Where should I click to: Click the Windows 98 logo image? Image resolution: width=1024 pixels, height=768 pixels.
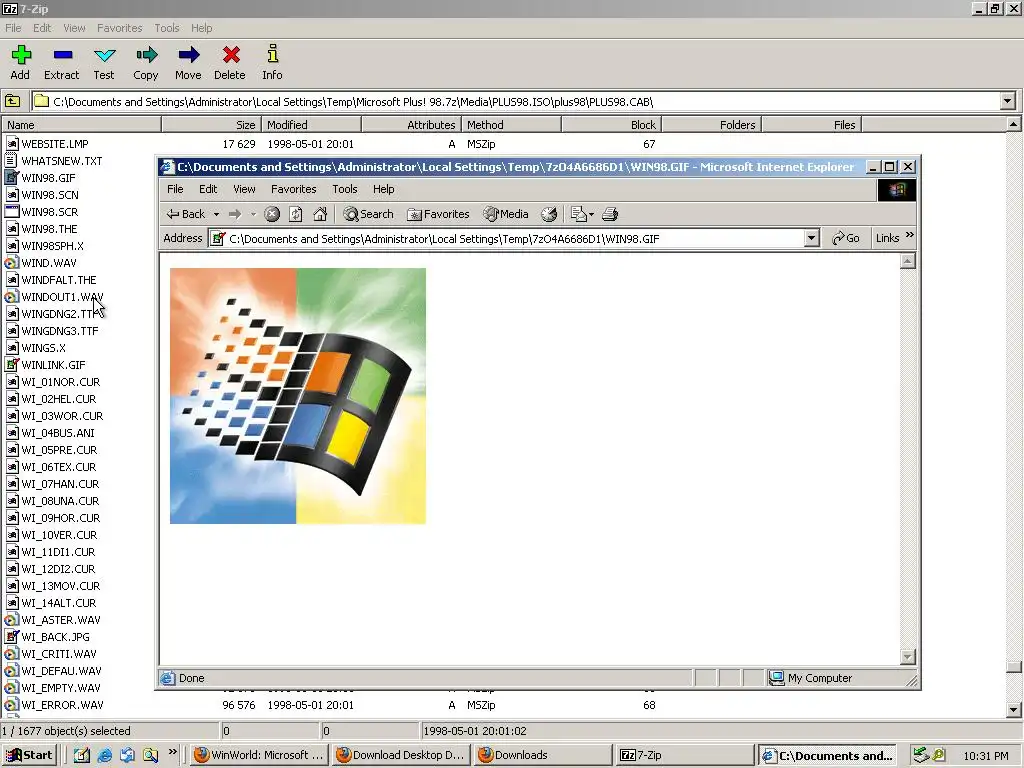298,396
